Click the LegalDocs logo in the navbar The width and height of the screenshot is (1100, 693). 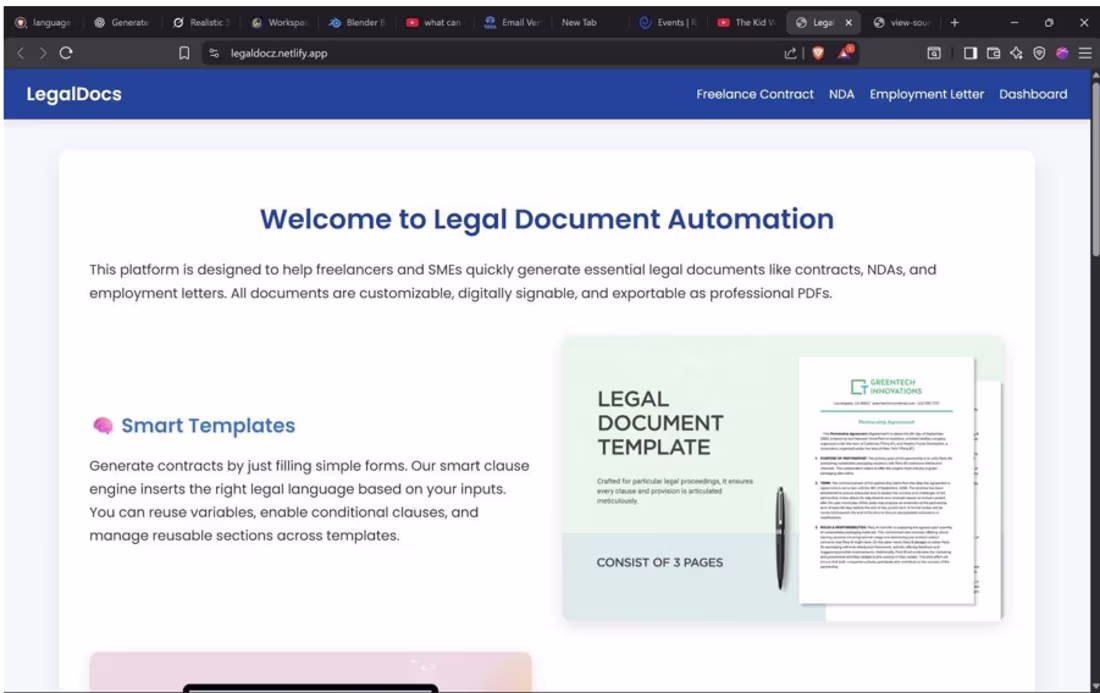74,94
